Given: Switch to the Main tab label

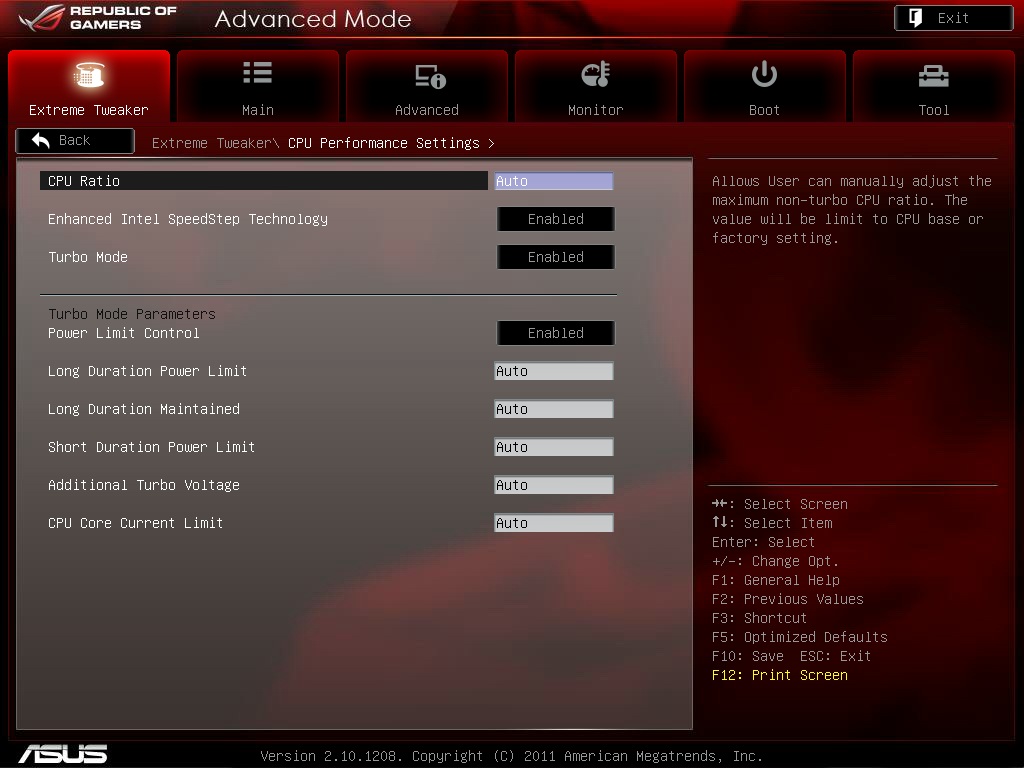Looking at the screenshot, I should [258, 110].
